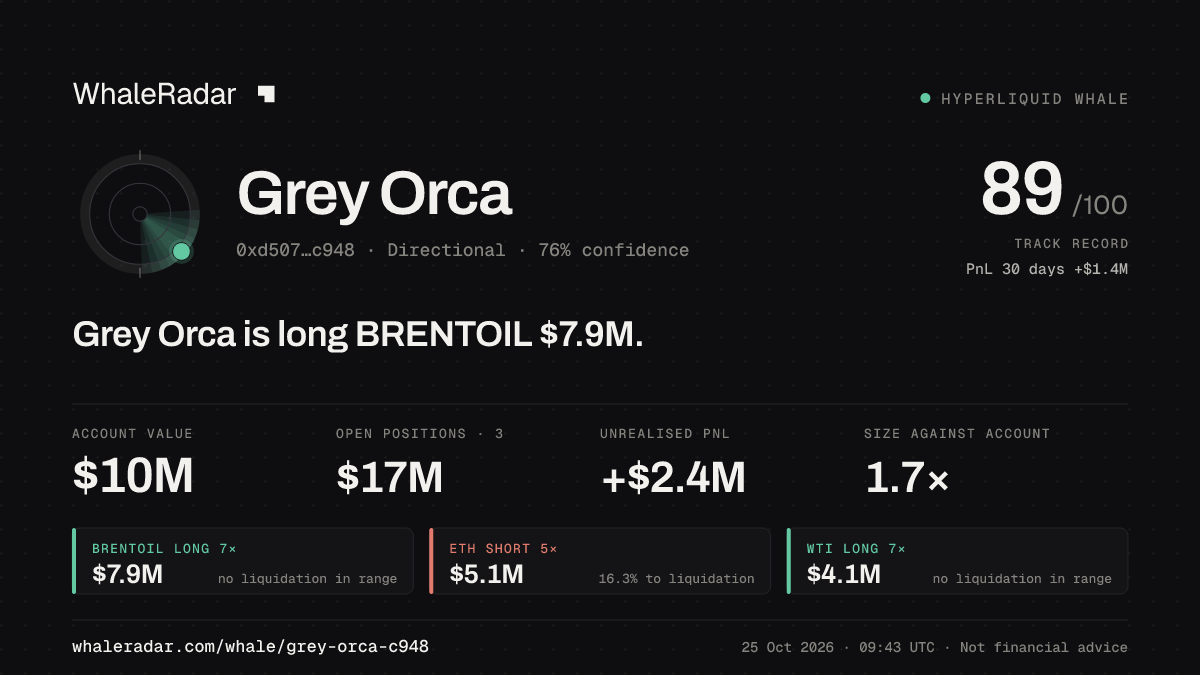Viewport: 1200px width, 675px height.
Task: Click the +$2.4M unrealised PnL value
Action: [x=673, y=477]
